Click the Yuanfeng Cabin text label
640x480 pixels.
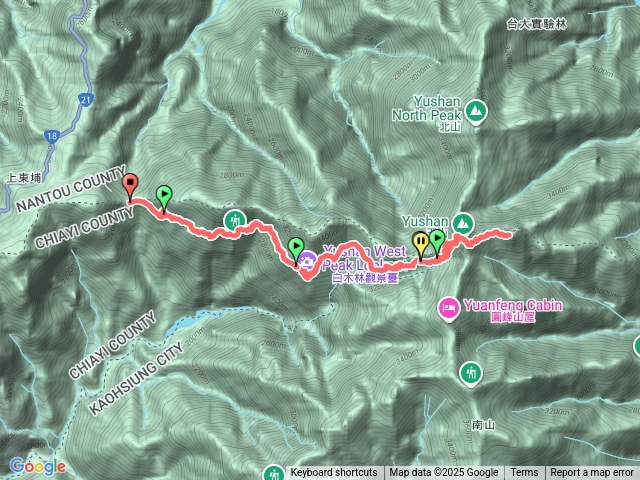513,305
